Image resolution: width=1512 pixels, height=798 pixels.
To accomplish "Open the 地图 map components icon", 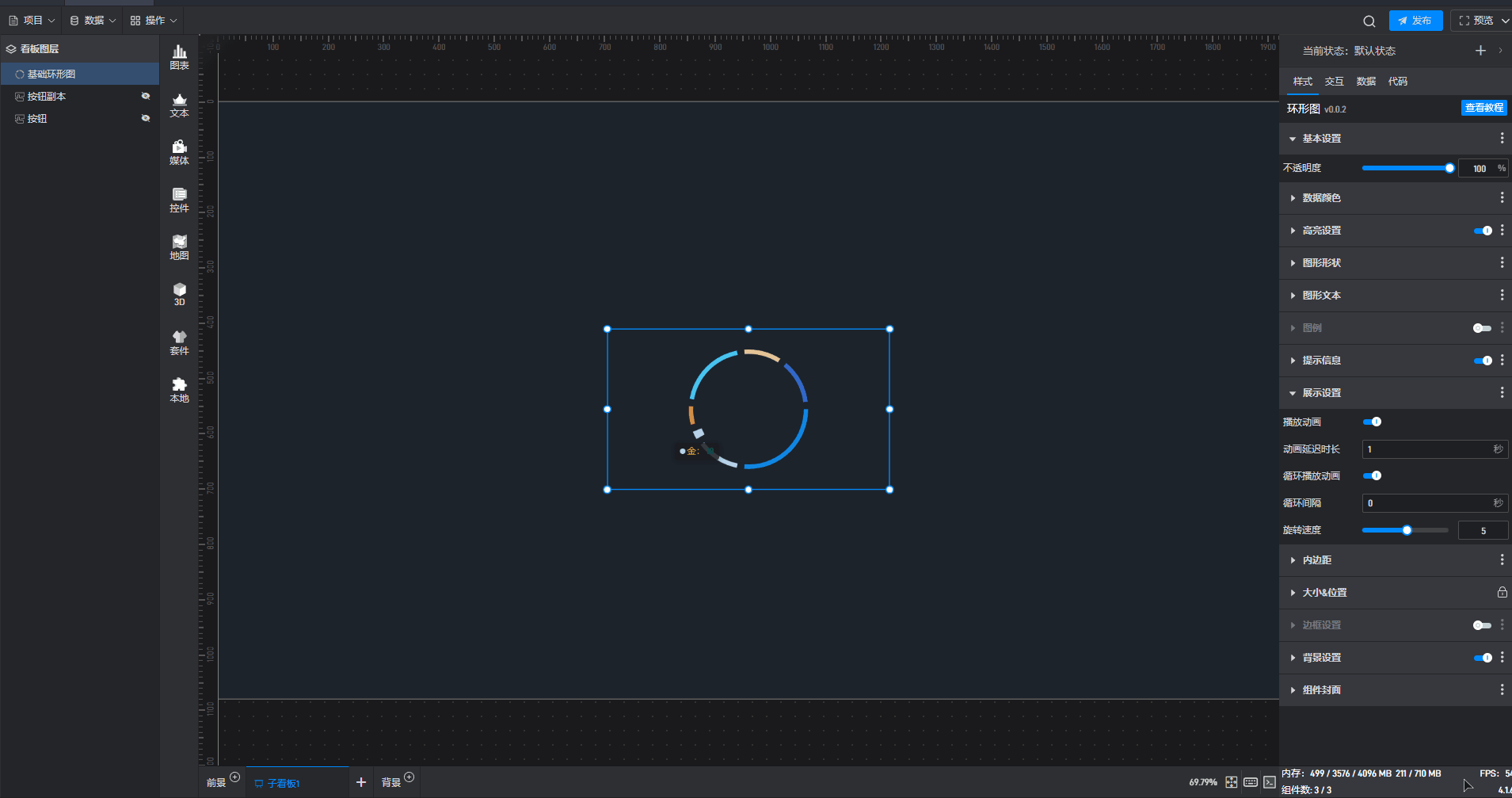I will (180, 247).
